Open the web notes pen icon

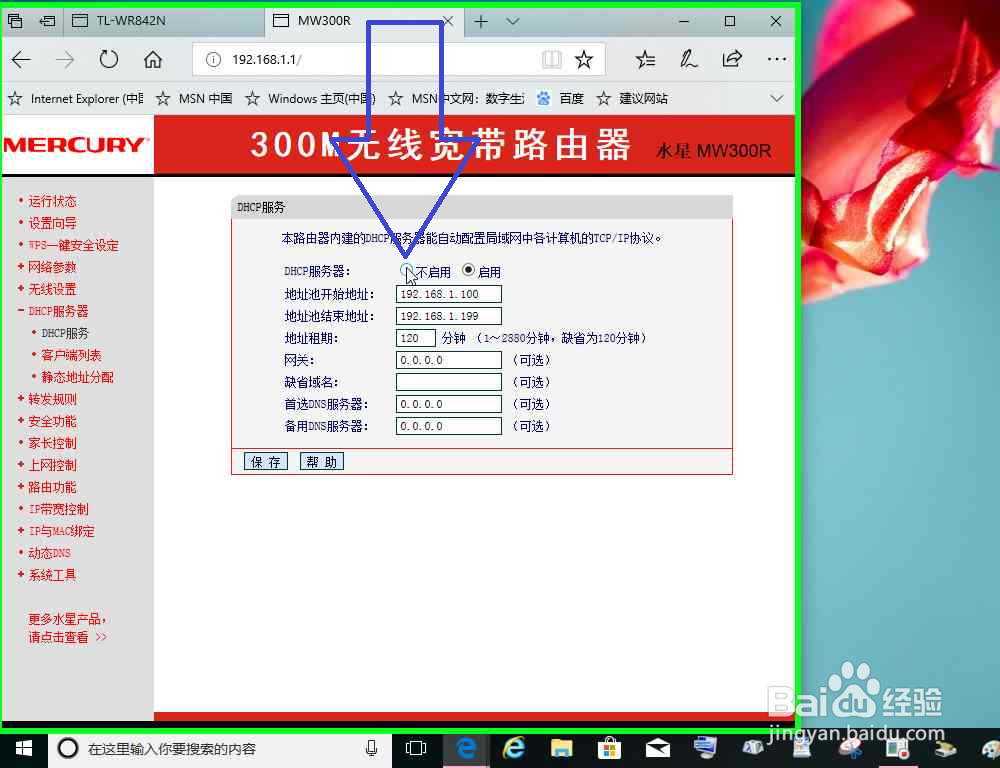(689, 60)
